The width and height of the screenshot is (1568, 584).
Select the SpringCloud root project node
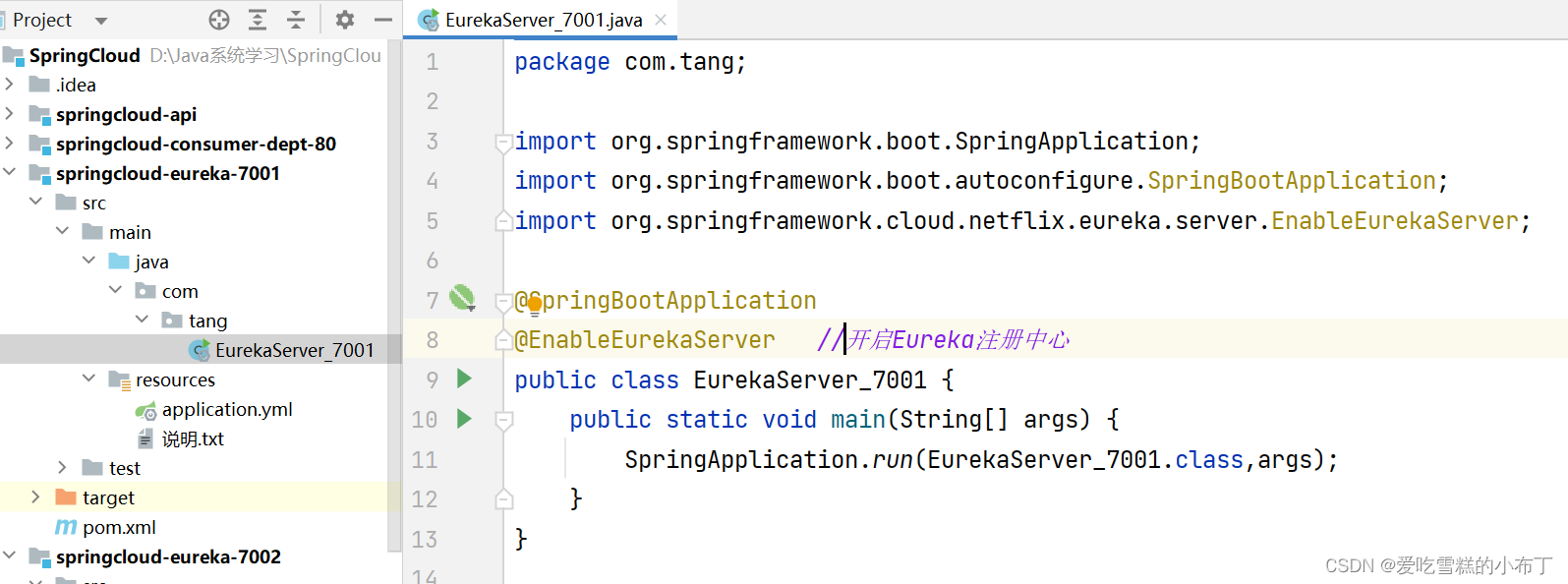(194, 55)
